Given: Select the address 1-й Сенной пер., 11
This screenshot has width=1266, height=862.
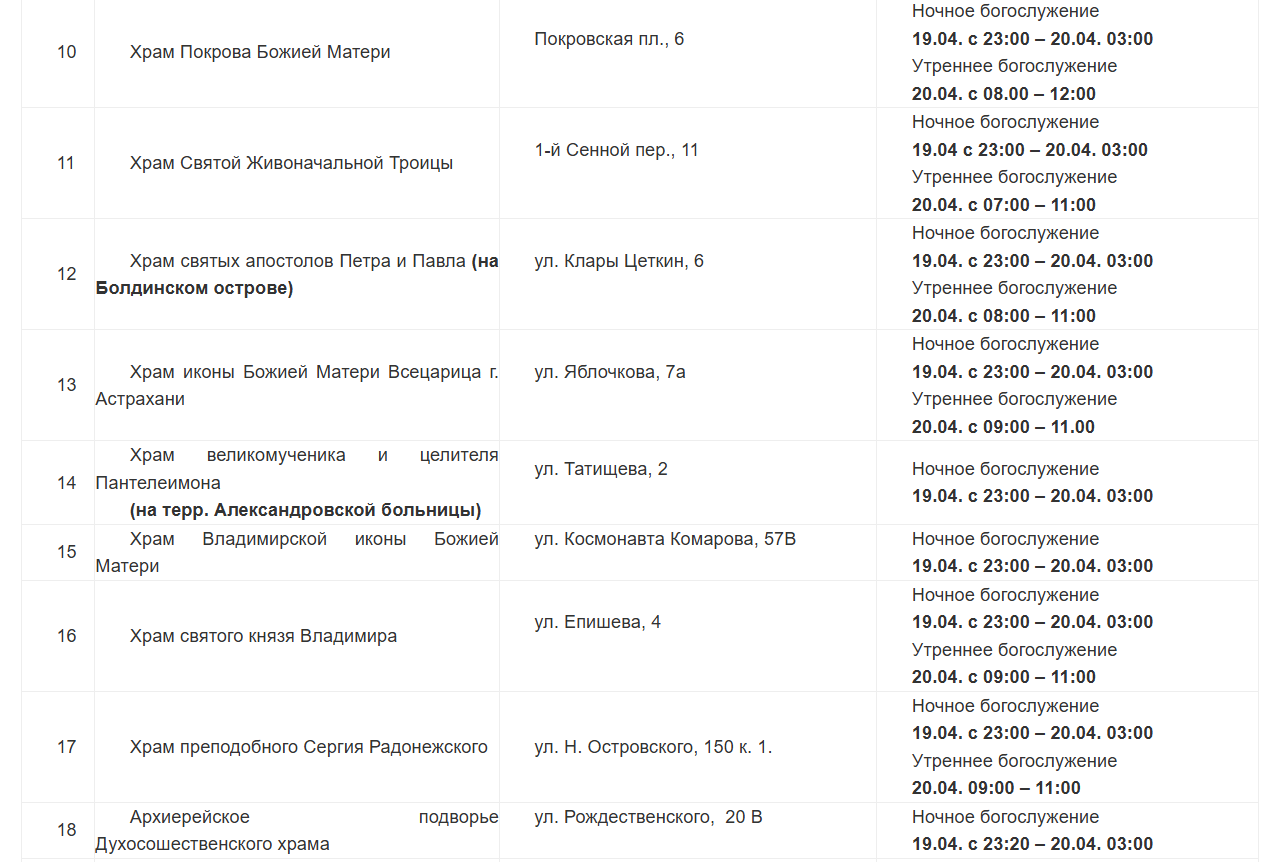Looking at the screenshot, I should pyautogui.click(x=617, y=150).
